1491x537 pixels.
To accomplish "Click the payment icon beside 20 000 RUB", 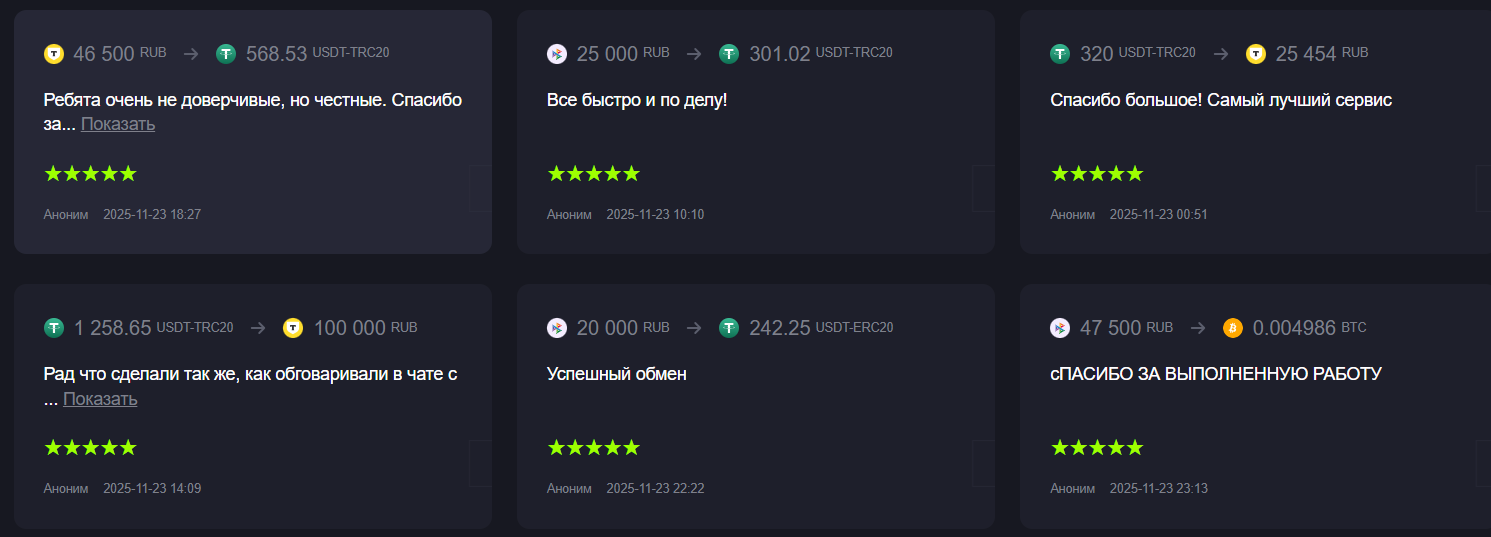I will [x=557, y=328].
